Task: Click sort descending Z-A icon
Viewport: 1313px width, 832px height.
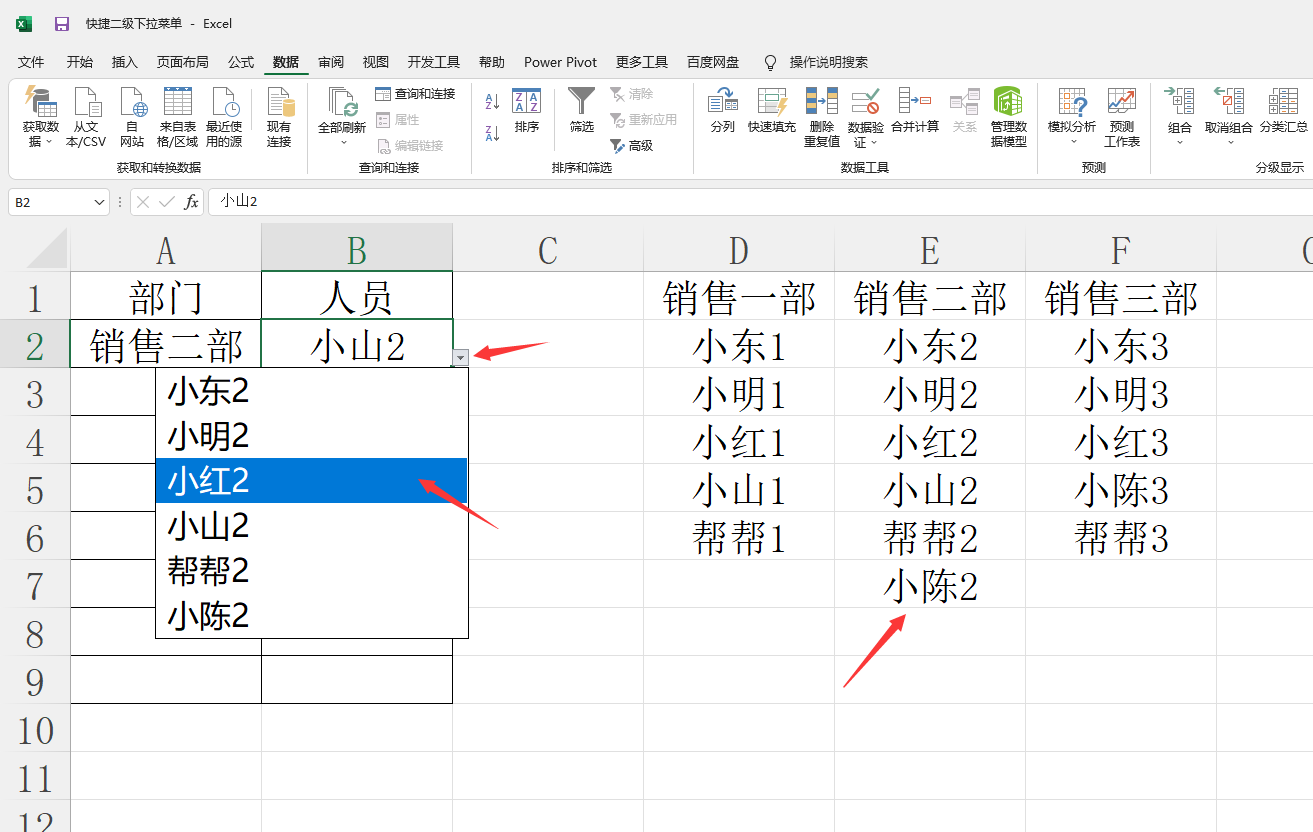Action: click(492, 133)
